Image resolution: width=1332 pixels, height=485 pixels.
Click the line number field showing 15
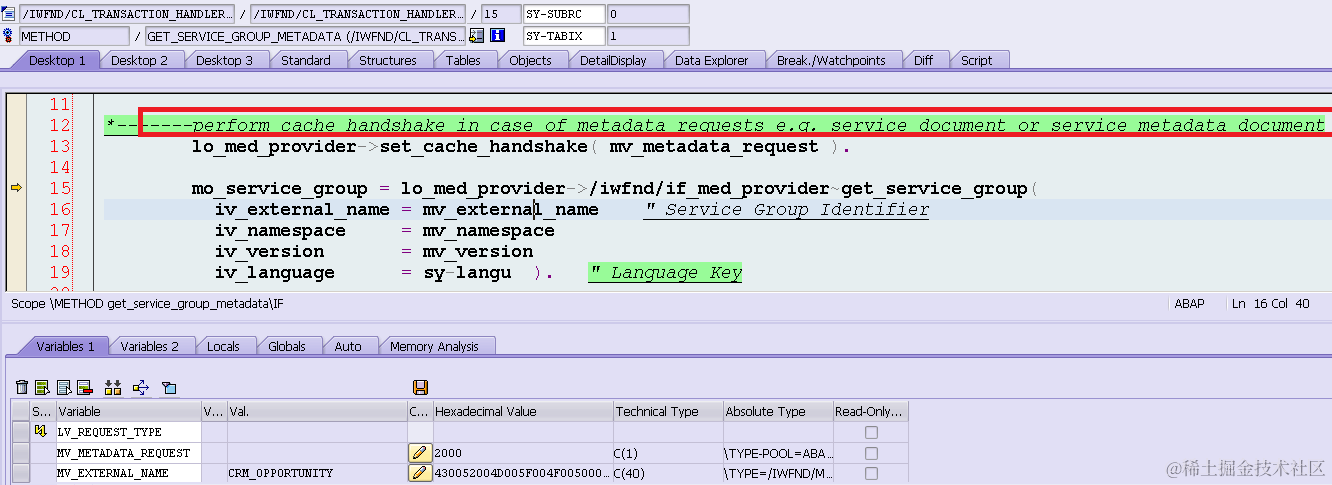coord(501,14)
